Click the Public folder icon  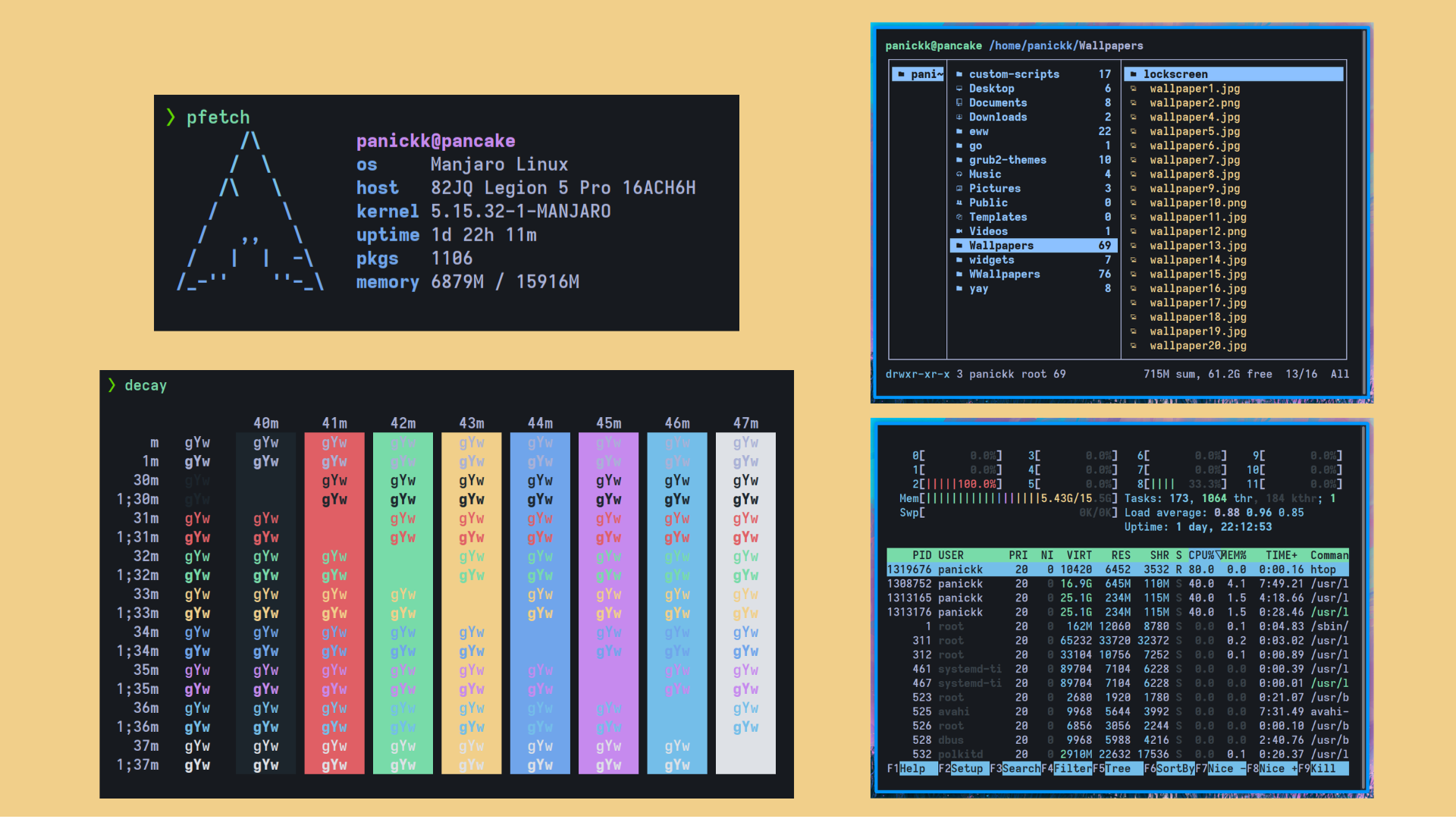tap(959, 203)
